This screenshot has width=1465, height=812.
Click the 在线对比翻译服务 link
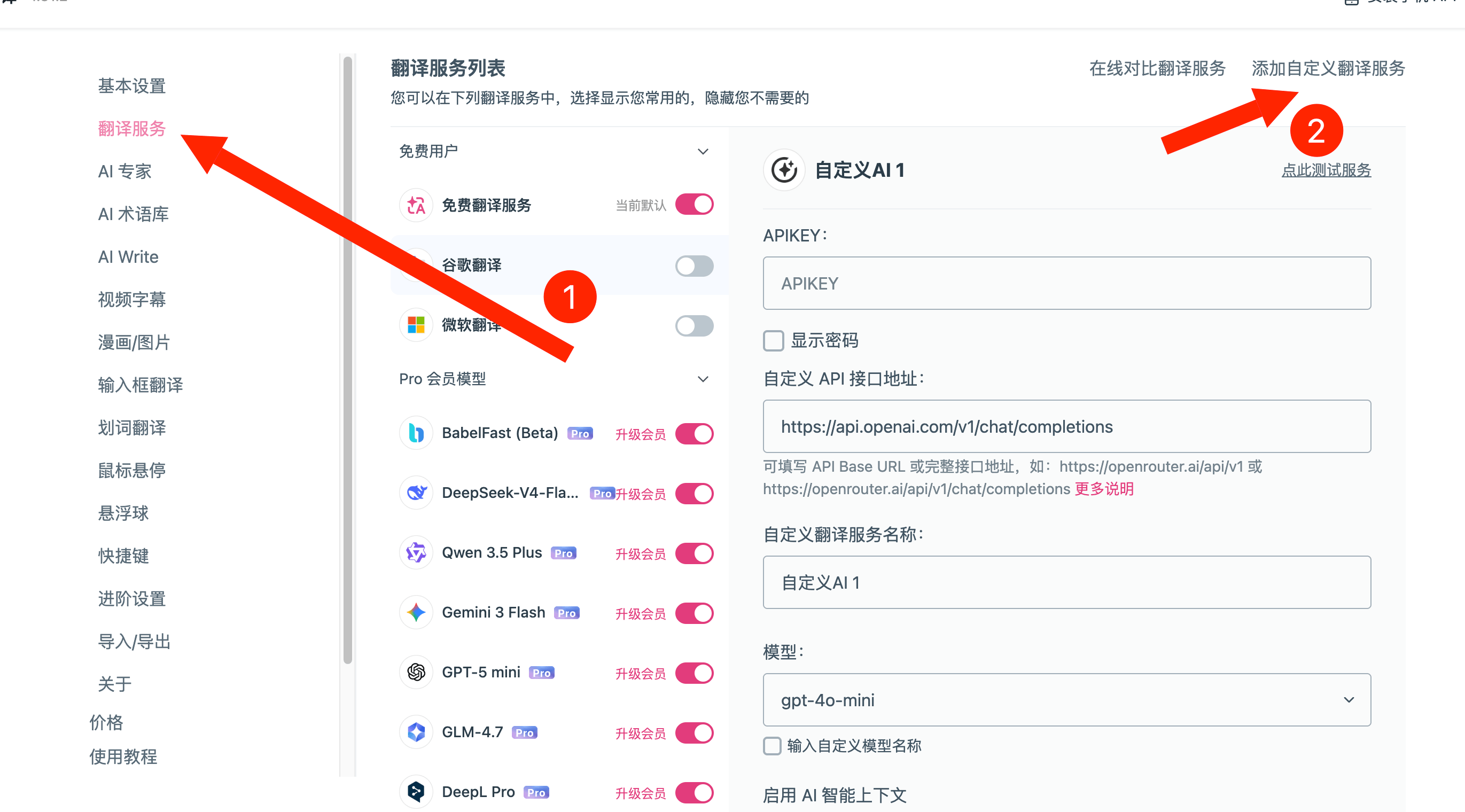[x=1157, y=68]
